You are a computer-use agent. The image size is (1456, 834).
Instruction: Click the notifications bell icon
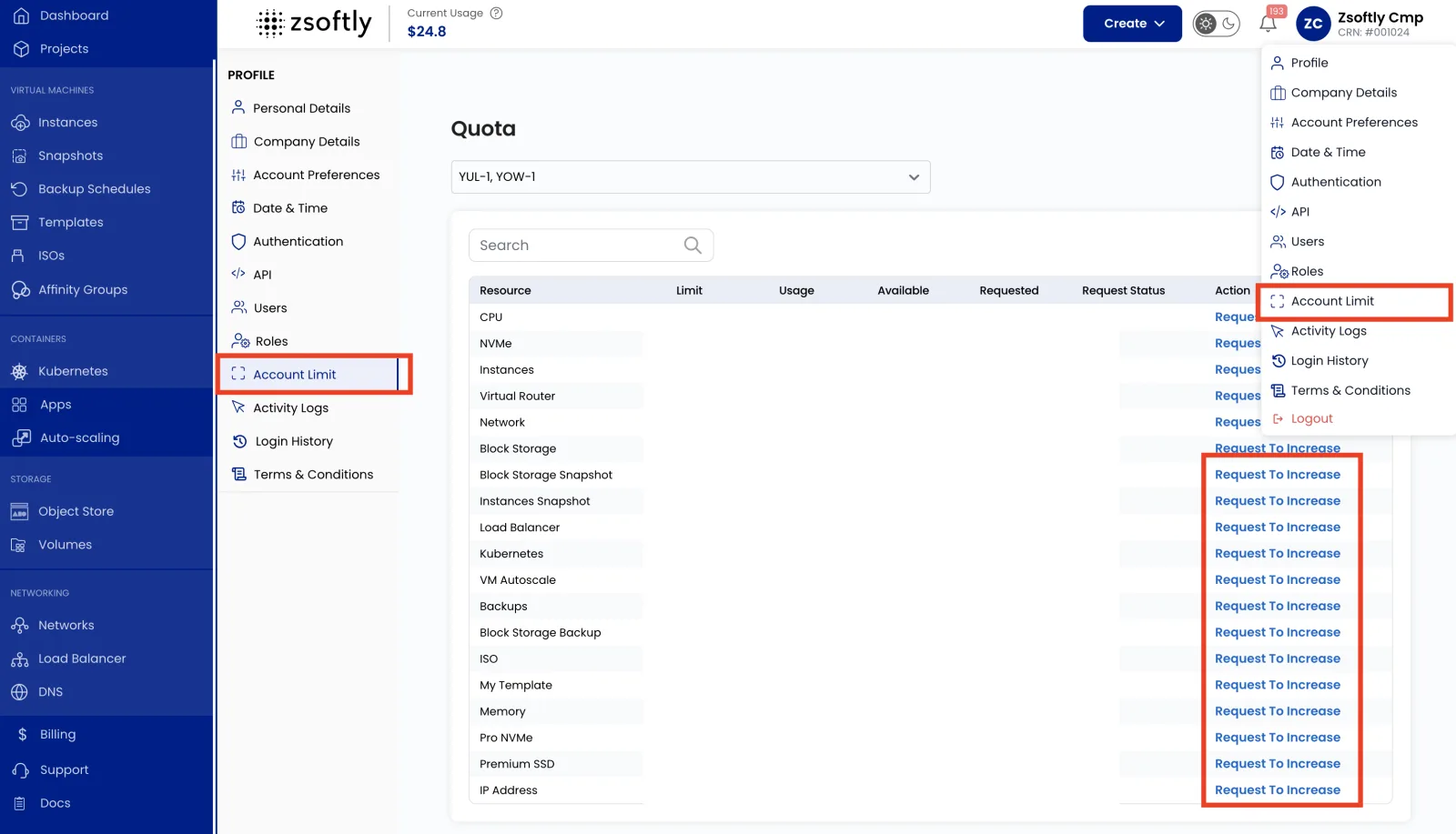click(1268, 24)
